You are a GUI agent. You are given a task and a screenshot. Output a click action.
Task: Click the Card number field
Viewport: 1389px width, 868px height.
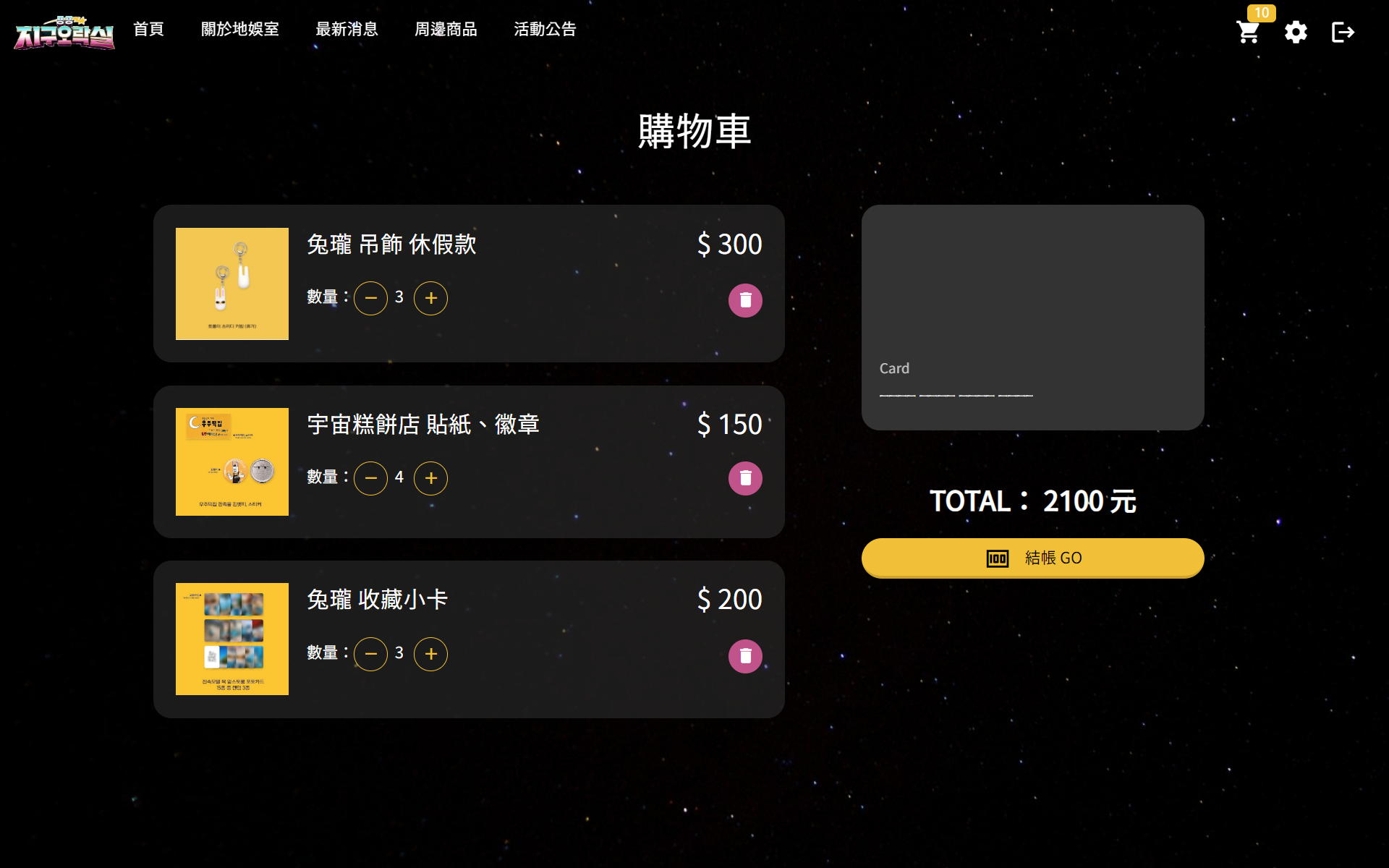956,394
